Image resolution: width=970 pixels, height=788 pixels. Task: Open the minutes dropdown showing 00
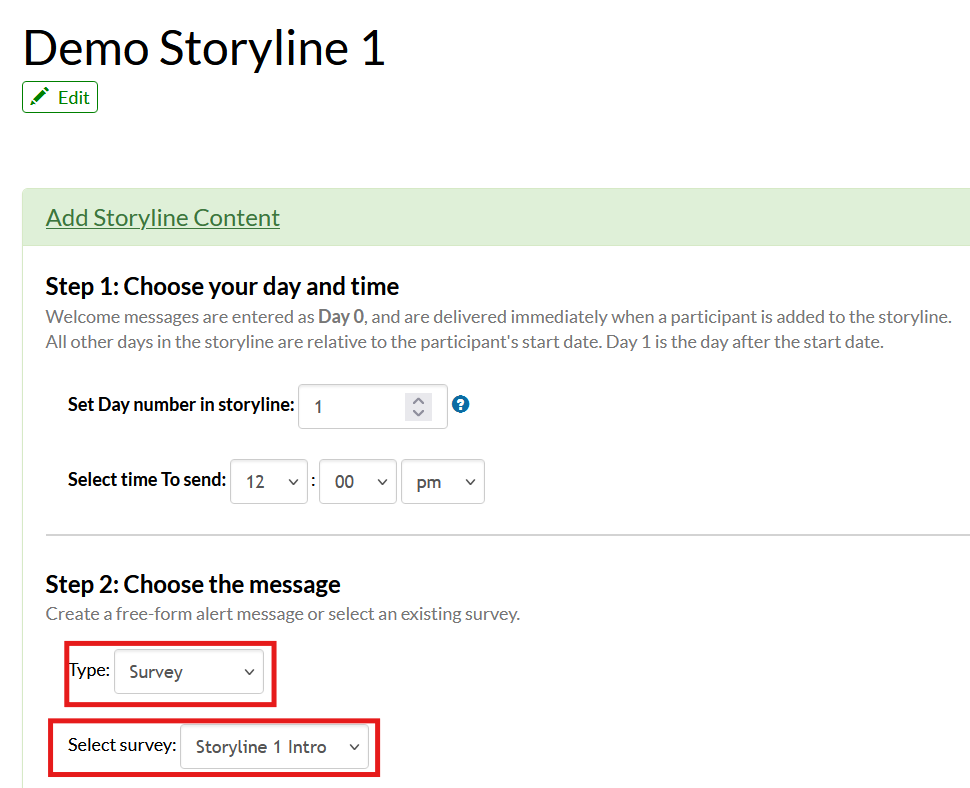(358, 481)
